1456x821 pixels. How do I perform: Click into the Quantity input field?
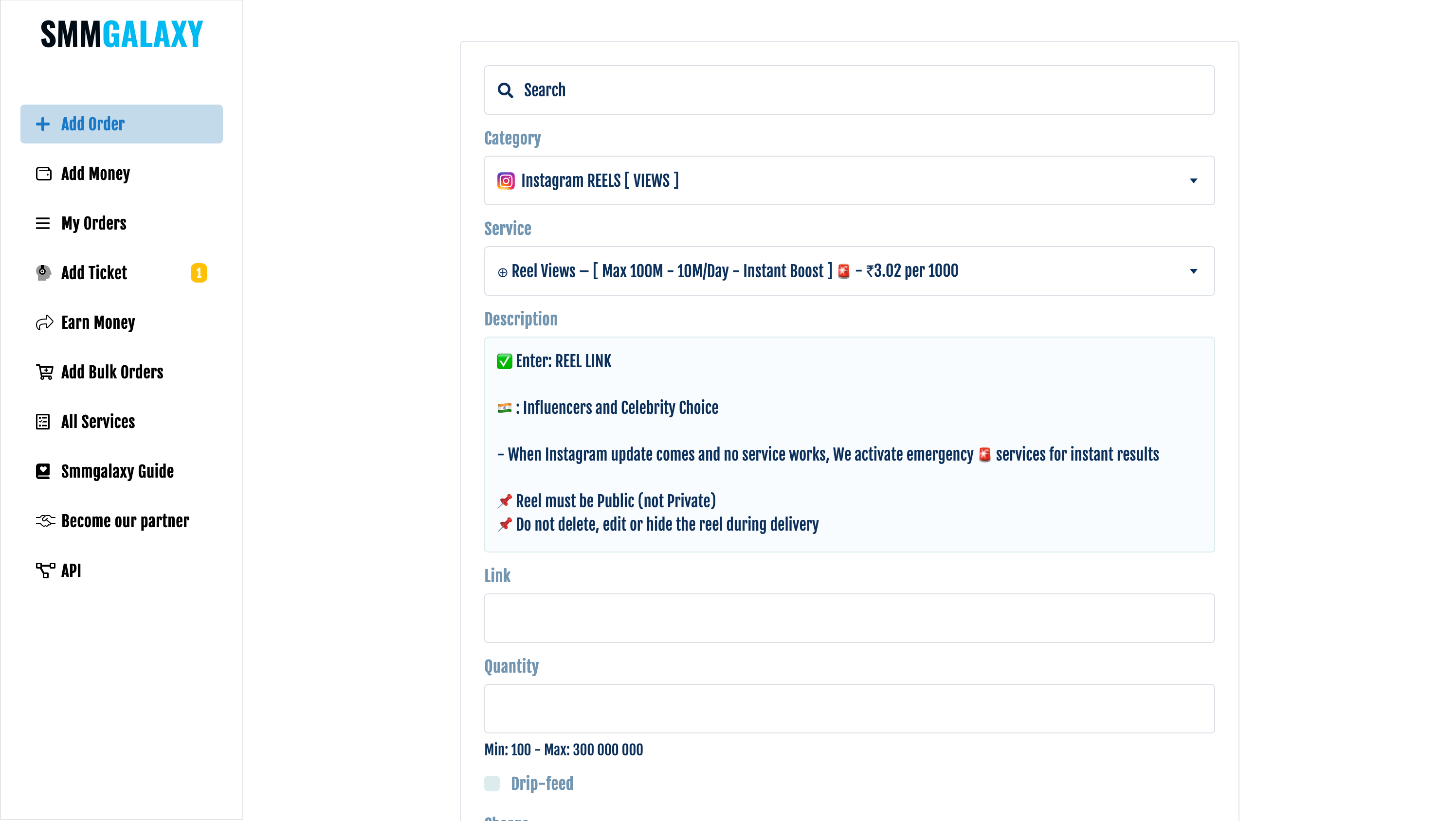(x=849, y=708)
